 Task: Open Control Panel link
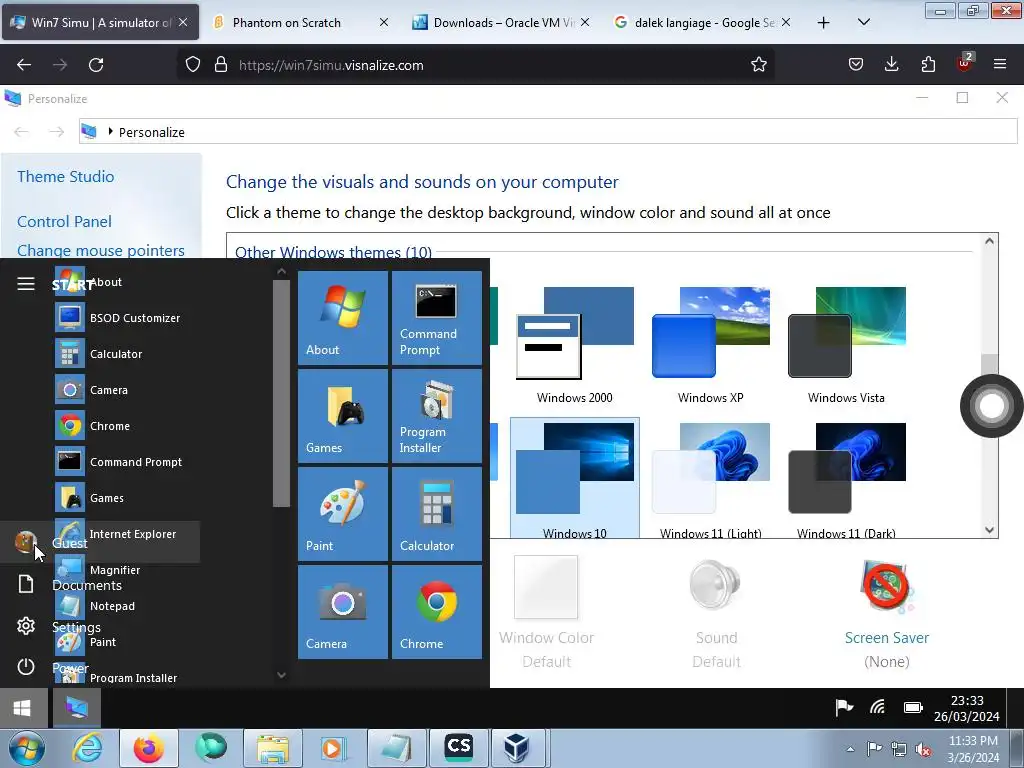click(x=64, y=221)
